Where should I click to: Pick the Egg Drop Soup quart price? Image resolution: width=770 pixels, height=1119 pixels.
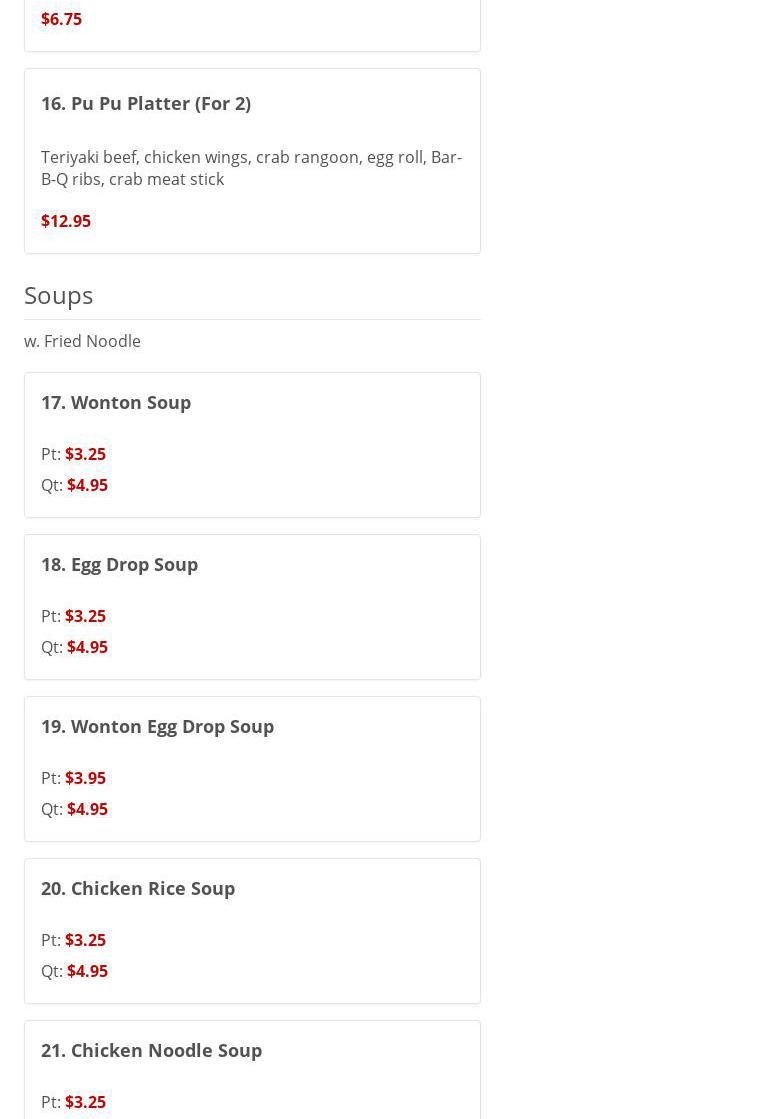coord(87,647)
